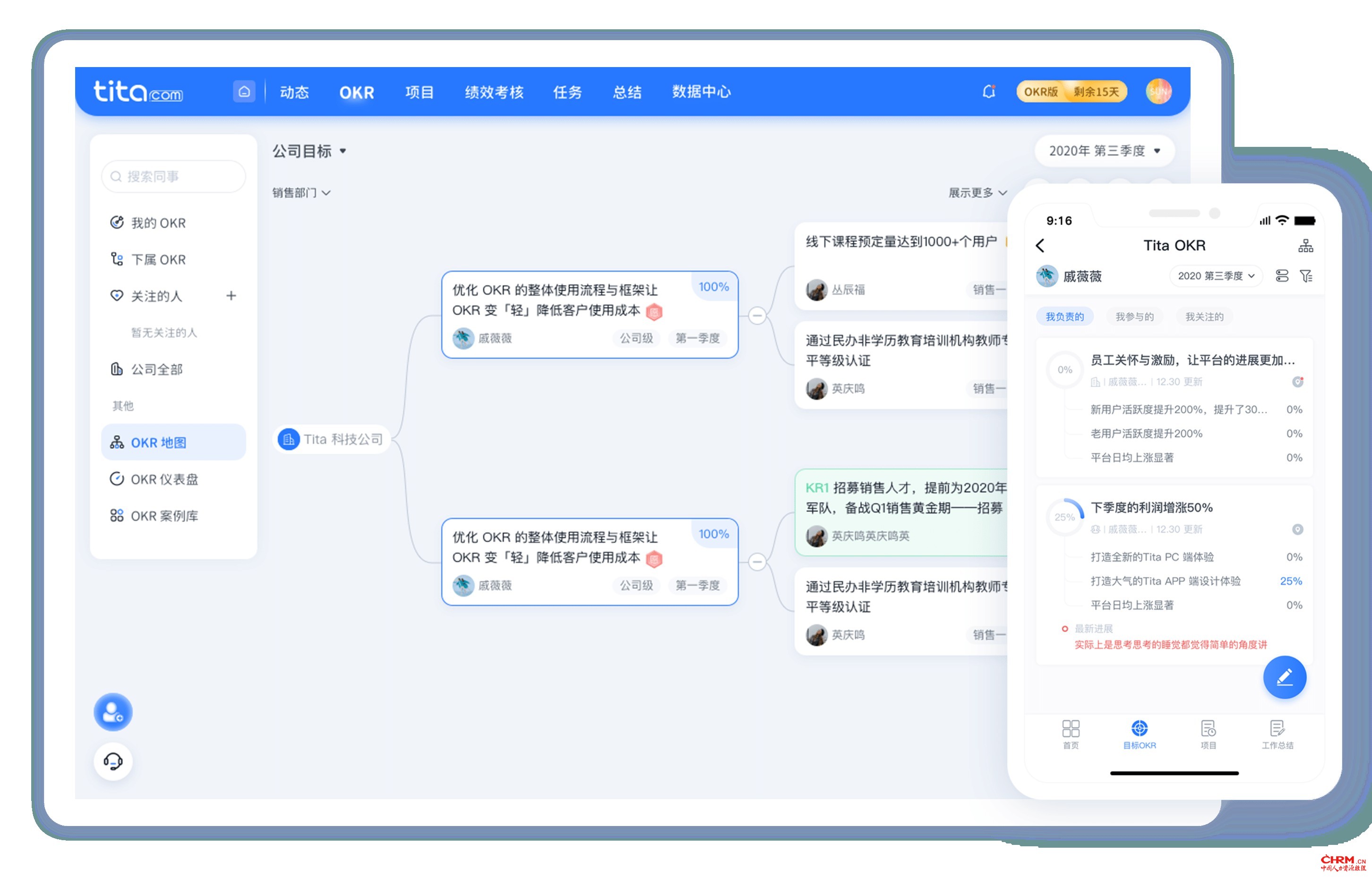
Task: Open 关注的人 in sidebar
Action: [157, 296]
